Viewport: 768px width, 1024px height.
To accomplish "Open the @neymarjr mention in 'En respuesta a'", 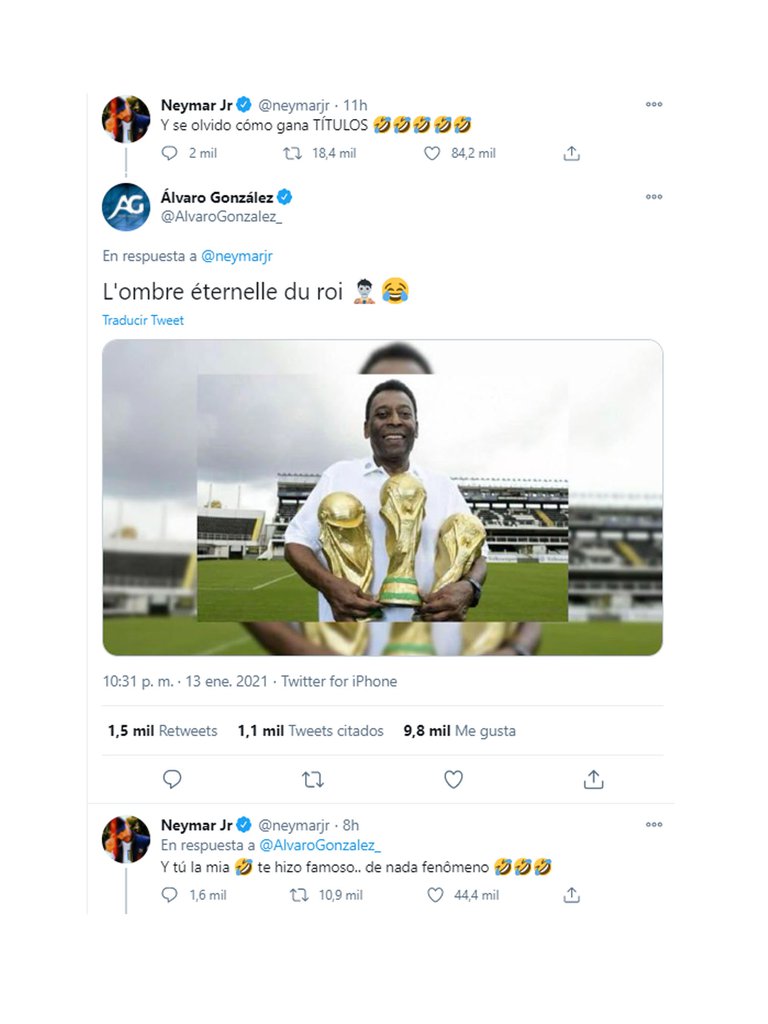I will (x=237, y=256).
